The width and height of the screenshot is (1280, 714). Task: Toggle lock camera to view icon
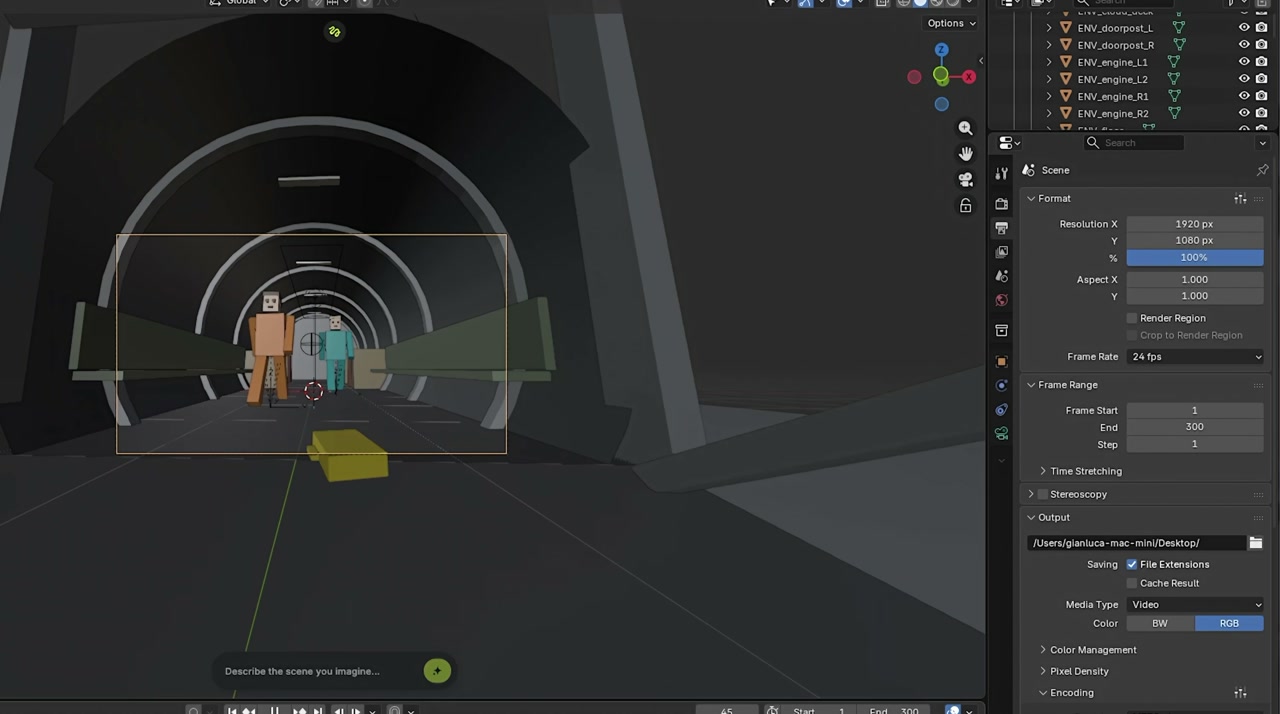(965, 206)
